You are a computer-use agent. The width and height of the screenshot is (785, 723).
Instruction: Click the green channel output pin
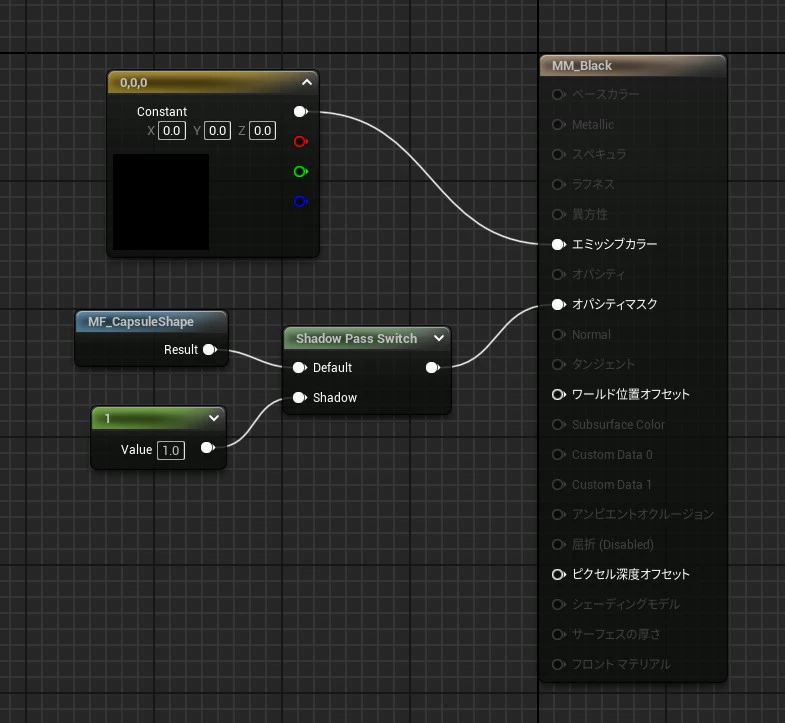click(x=300, y=172)
